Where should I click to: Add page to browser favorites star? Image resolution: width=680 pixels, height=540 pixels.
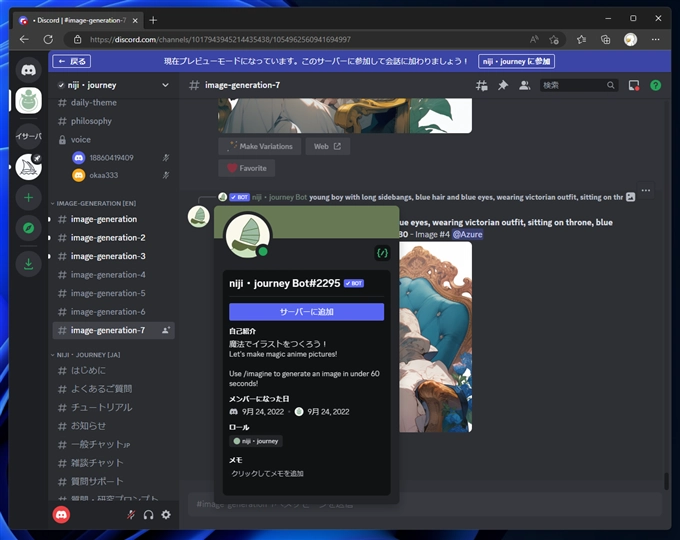point(554,39)
